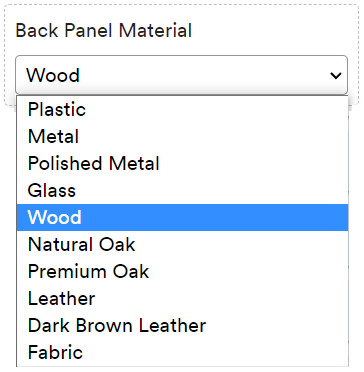The height and width of the screenshot is (372, 364).
Task: Select Plastic from the material list
Action: point(182,109)
